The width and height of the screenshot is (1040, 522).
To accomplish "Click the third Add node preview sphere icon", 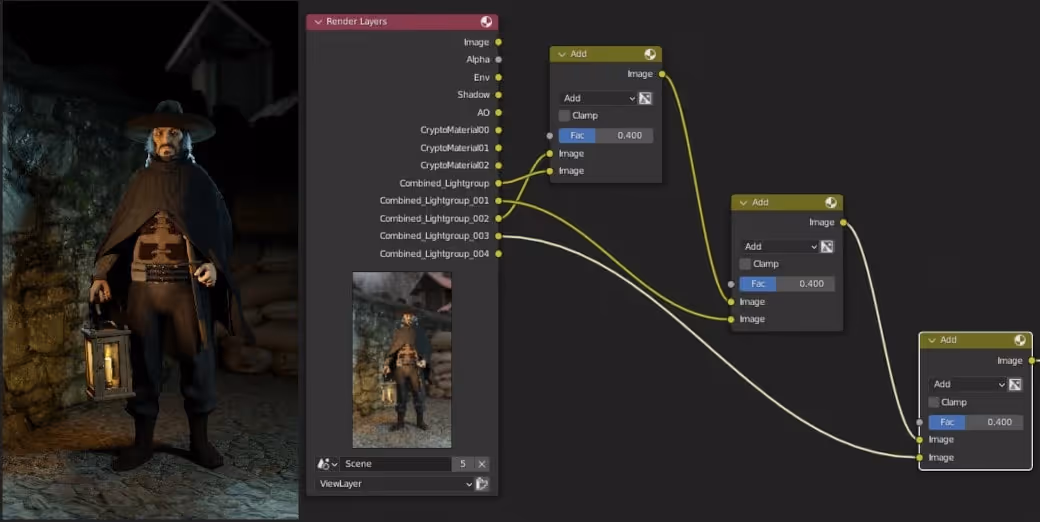I will 1020,340.
